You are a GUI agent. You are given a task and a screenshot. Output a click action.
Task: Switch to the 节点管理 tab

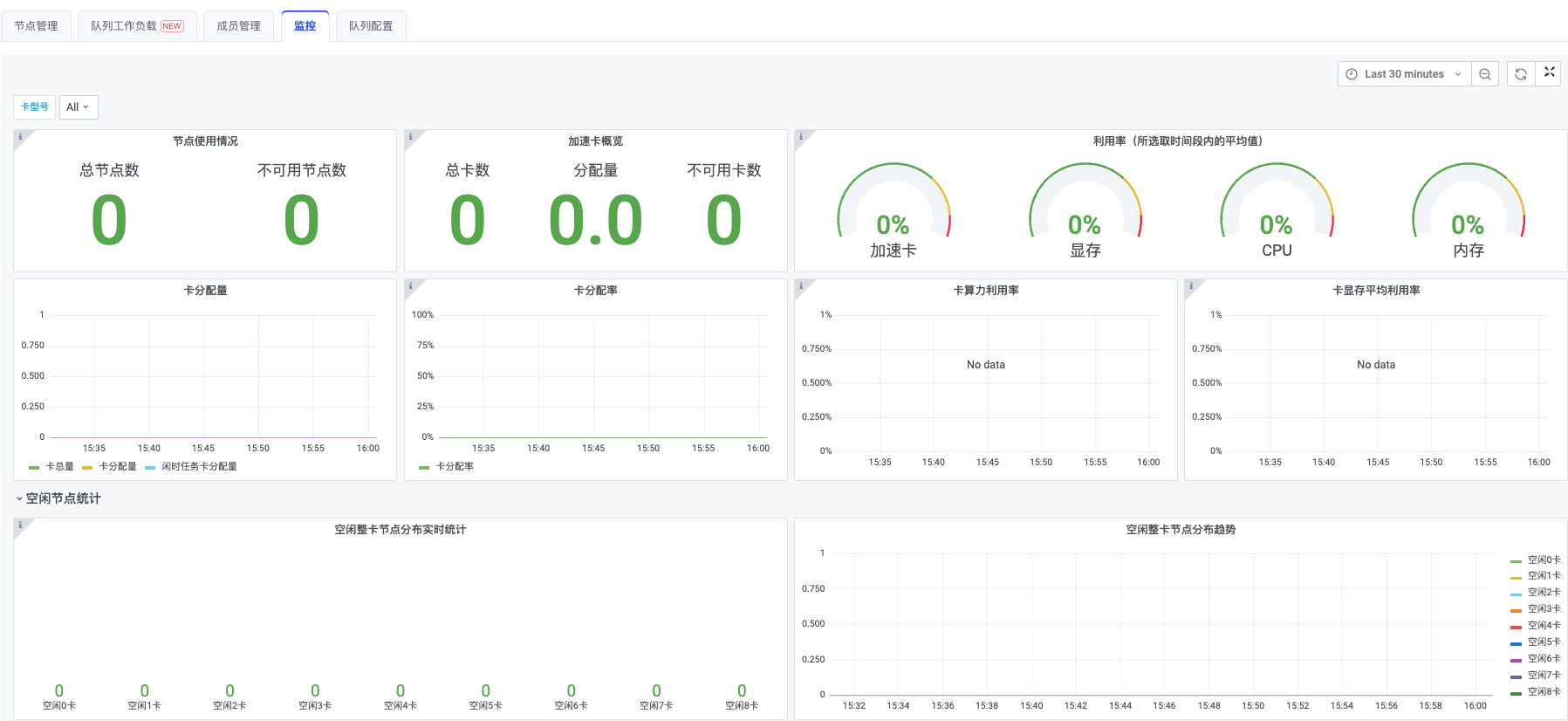(36, 26)
